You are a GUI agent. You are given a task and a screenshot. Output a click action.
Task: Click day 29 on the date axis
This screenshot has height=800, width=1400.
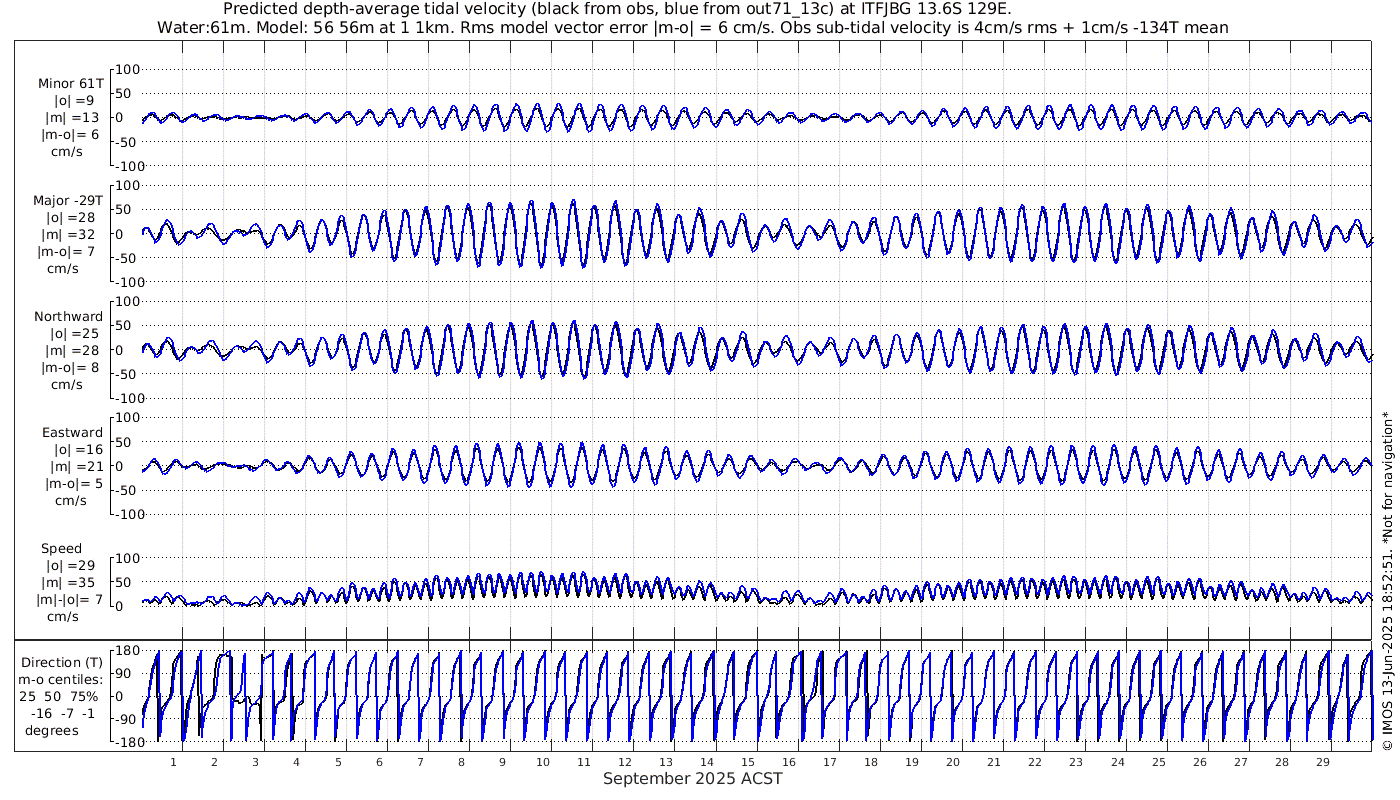[1322, 762]
